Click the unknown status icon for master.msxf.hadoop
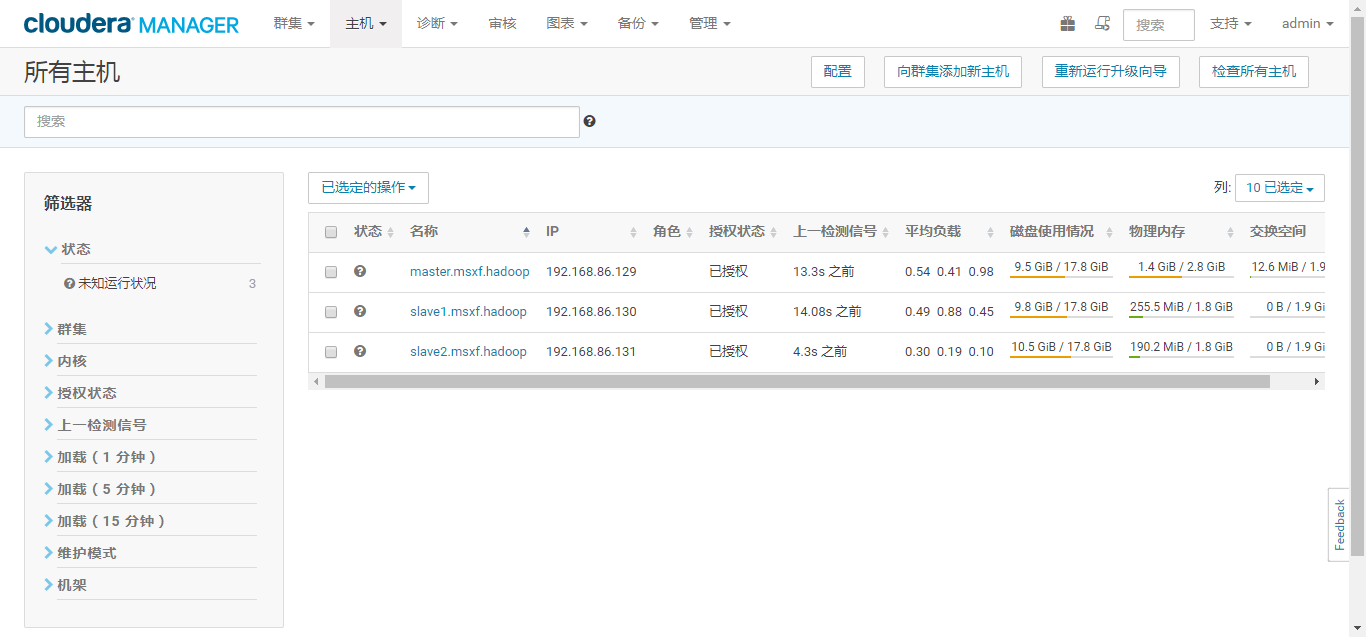The image size is (1366, 637). (360, 271)
